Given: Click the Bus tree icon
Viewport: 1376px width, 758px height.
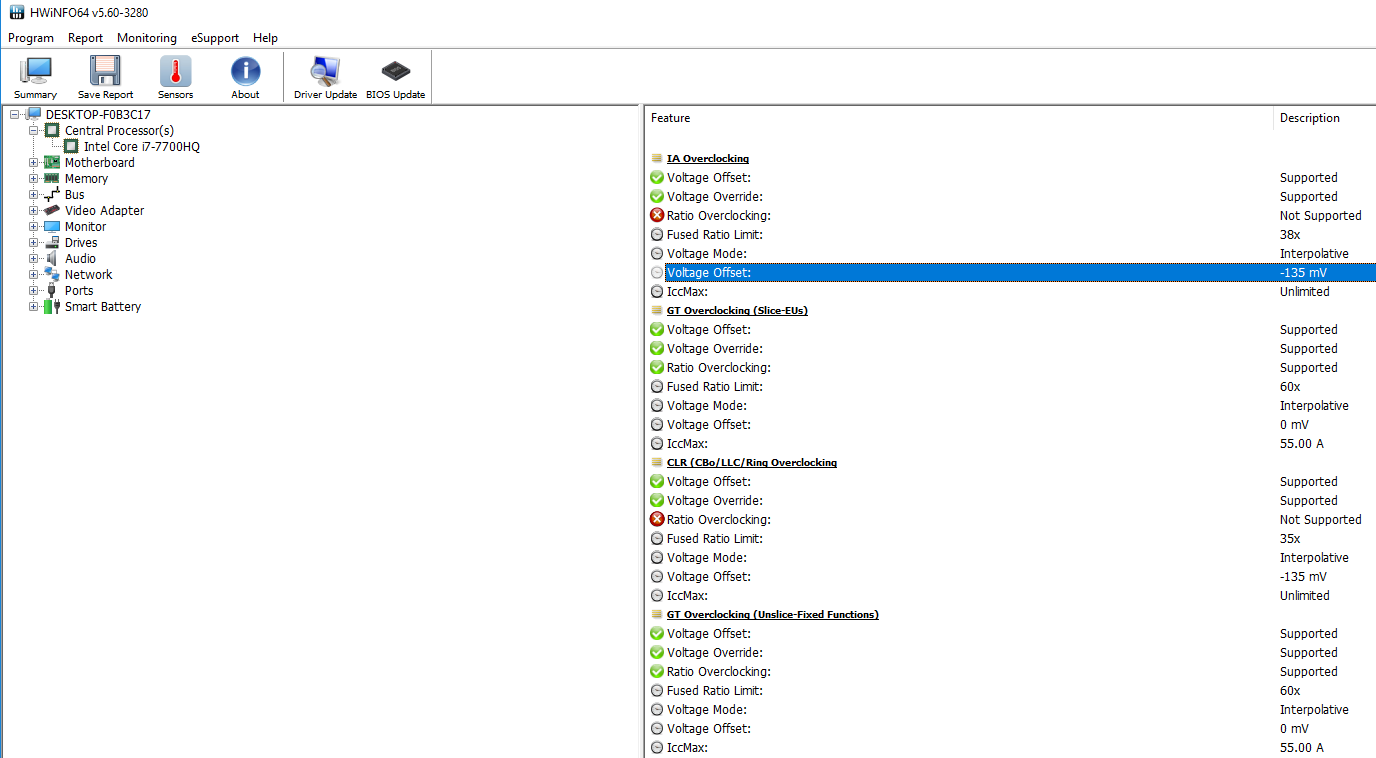Looking at the screenshot, I should (52, 194).
